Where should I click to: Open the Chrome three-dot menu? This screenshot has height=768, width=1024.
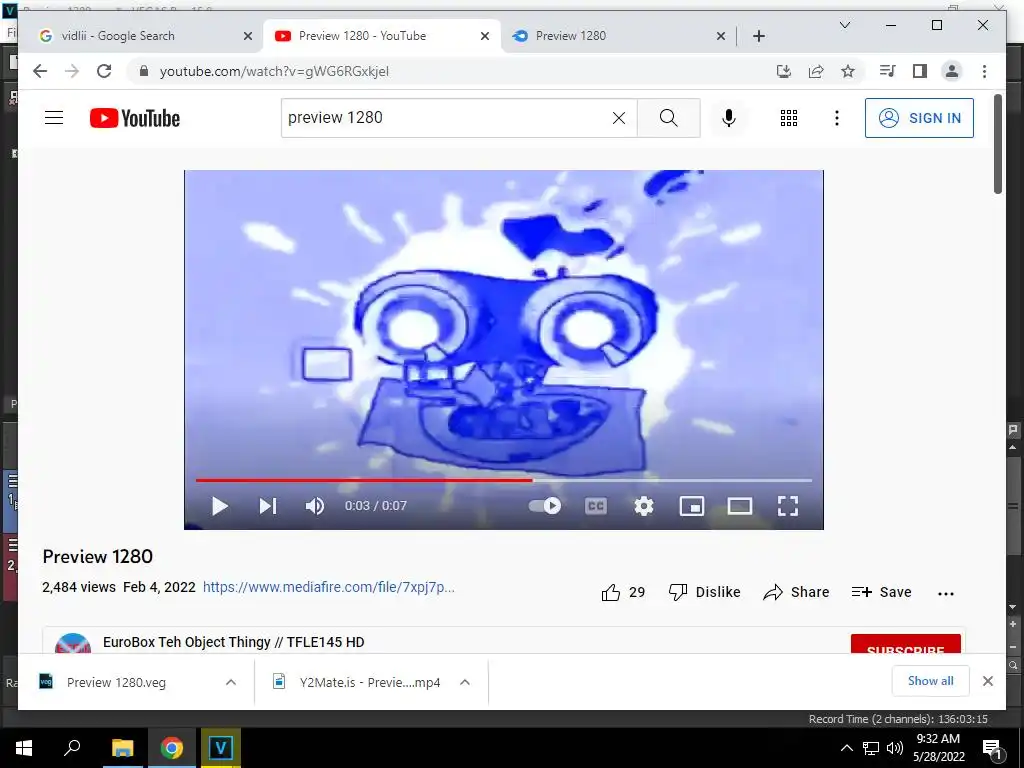tap(984, 71)
